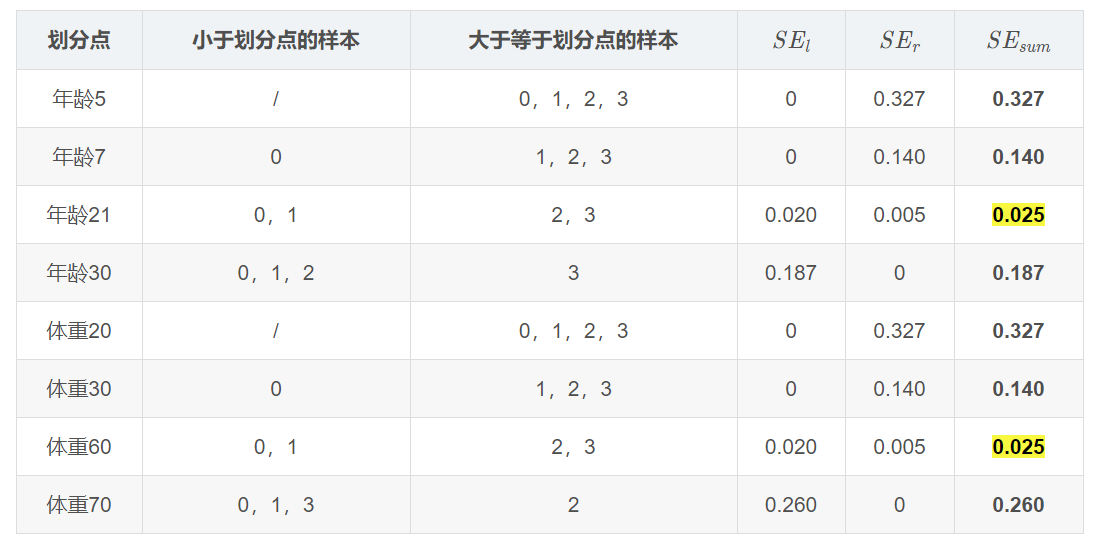Image resolution: width=1096 pixels, height=551 pixels.
Task: Click highlighted 0.025 in 体重60 row
Action: [1018, 447]
